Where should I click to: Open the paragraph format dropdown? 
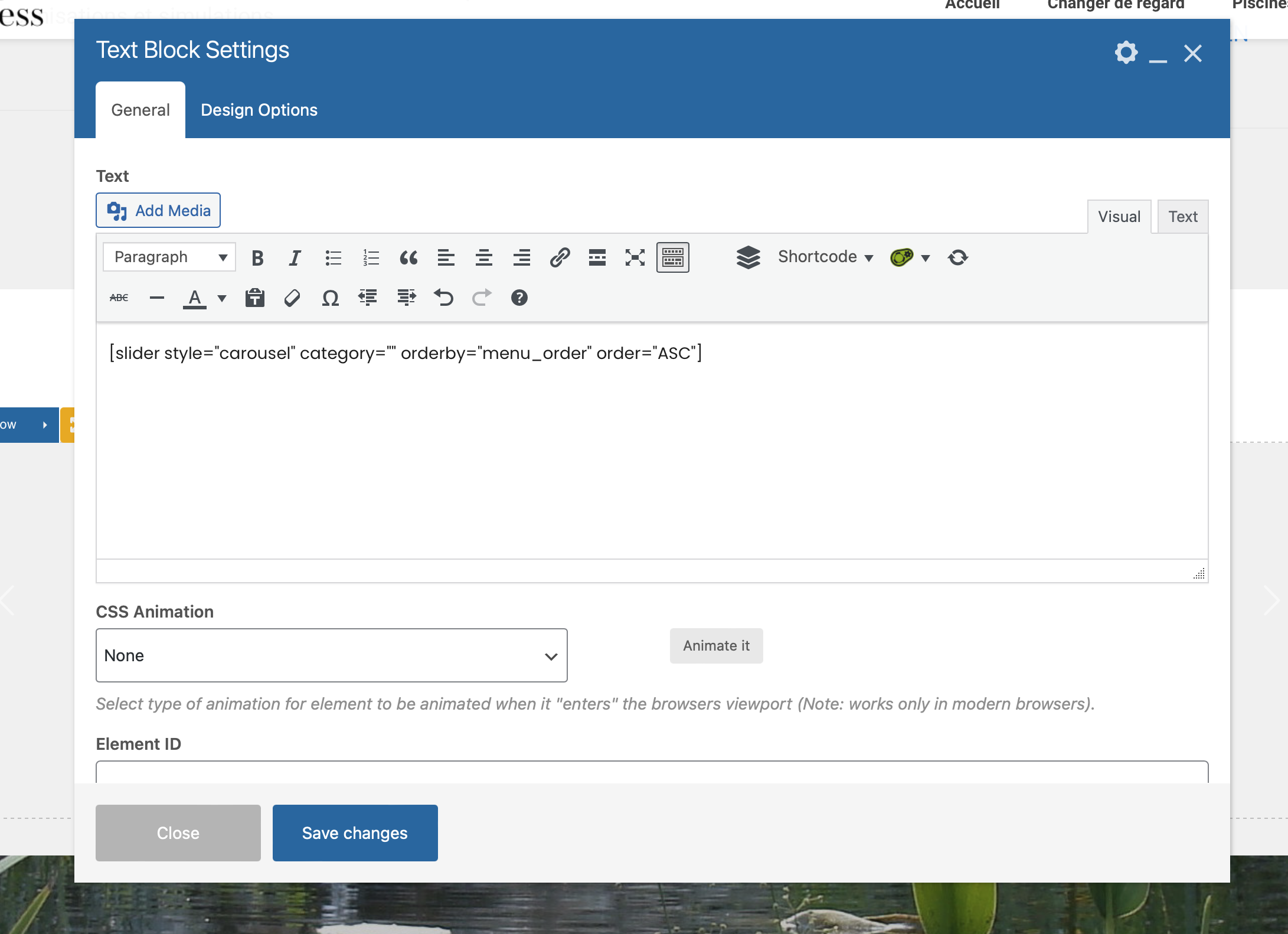coord(169,257)
